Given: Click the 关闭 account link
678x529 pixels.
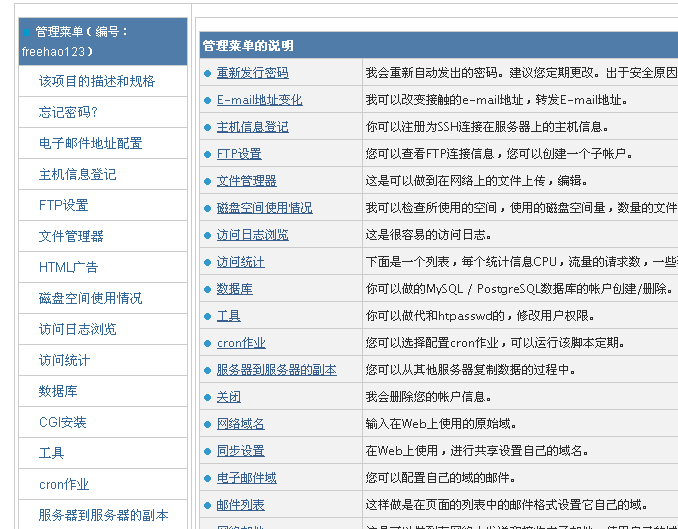Looking at the screenshot, I should 228,397.
